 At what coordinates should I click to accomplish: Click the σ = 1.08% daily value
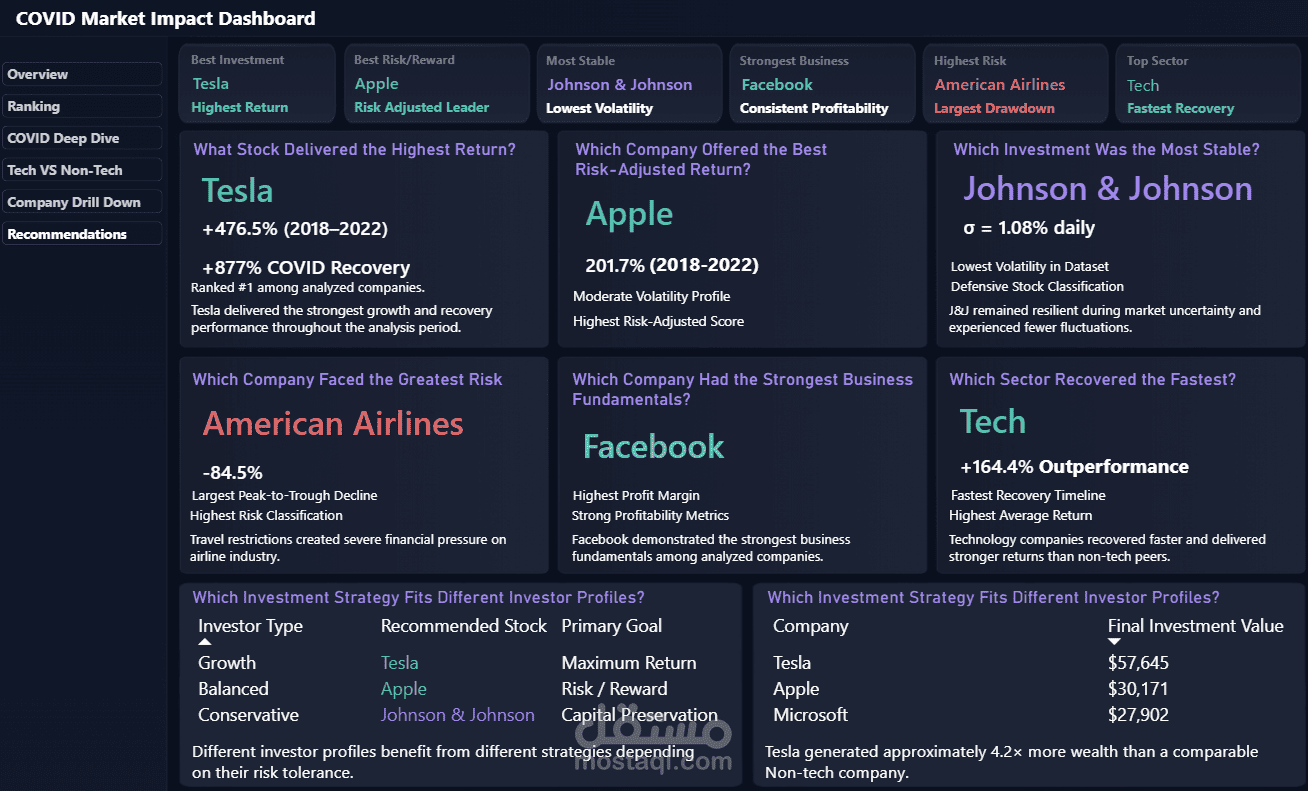[x=1029, y=228]
